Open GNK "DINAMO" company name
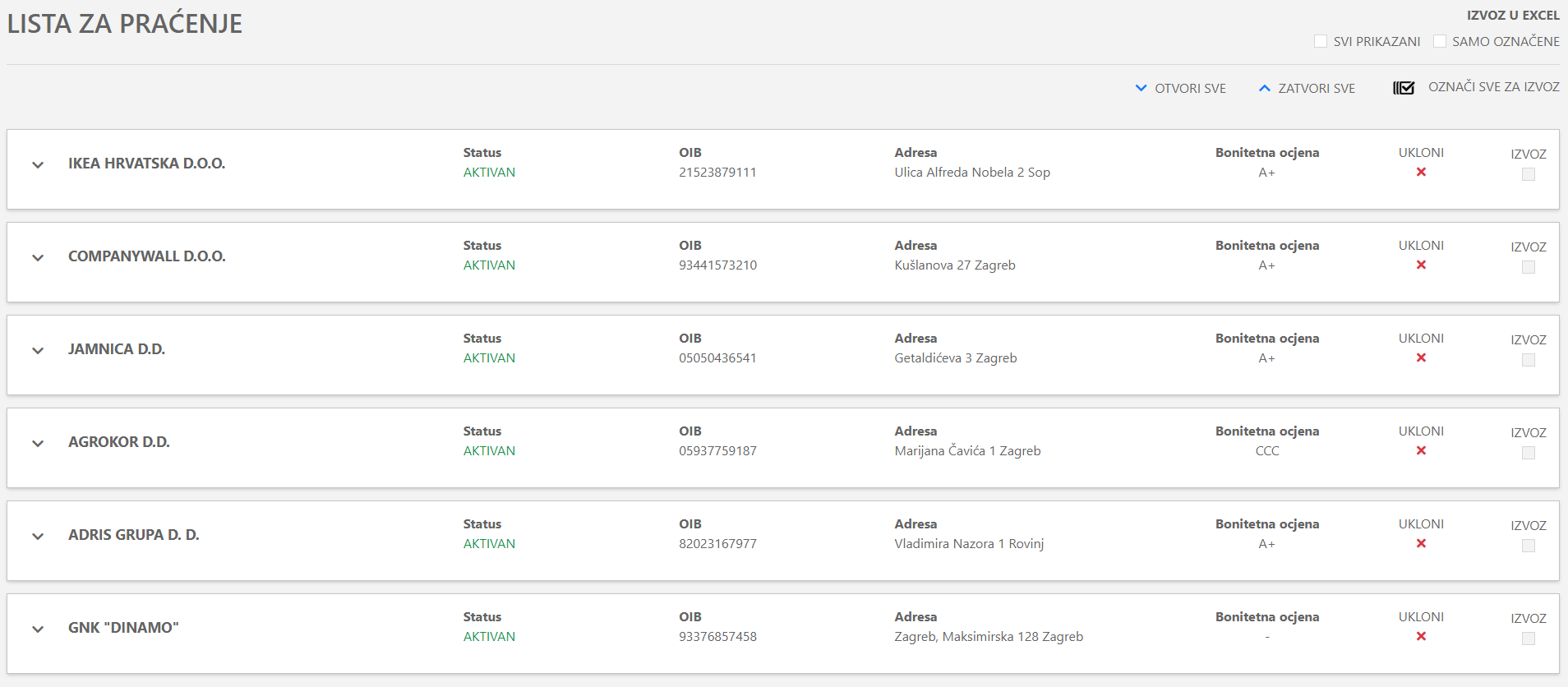Screen dimensions: 1568x687 [123, 628]
